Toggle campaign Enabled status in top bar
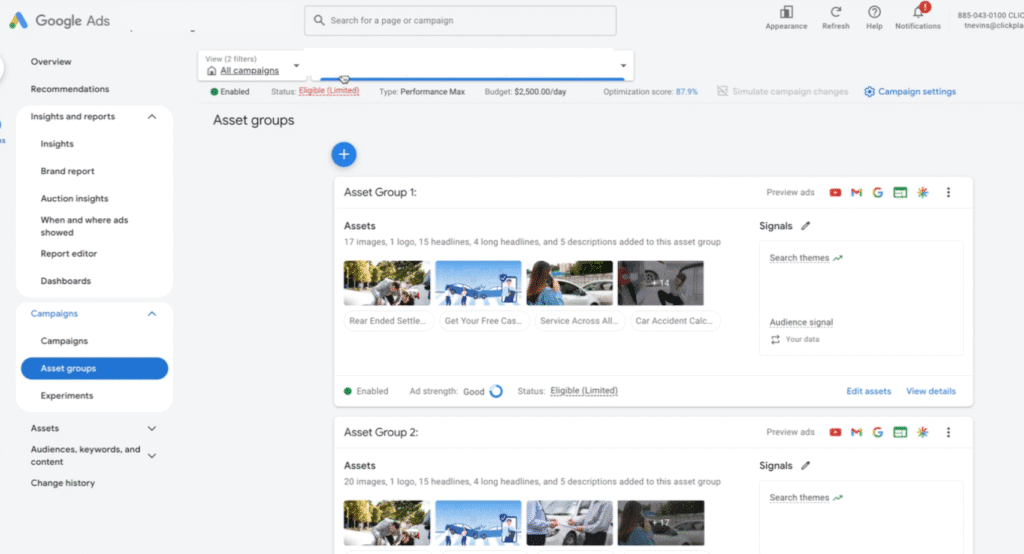 229,92
